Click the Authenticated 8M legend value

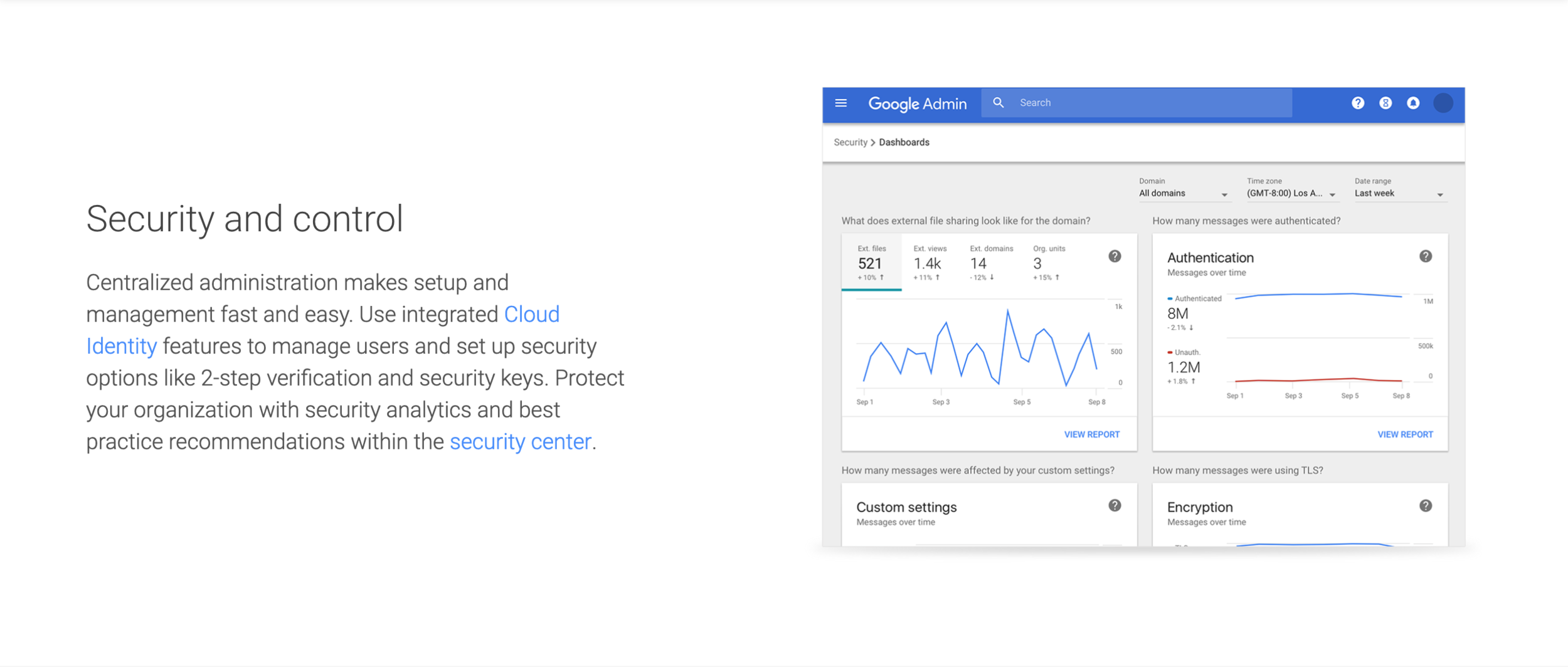coord(1177,313)
